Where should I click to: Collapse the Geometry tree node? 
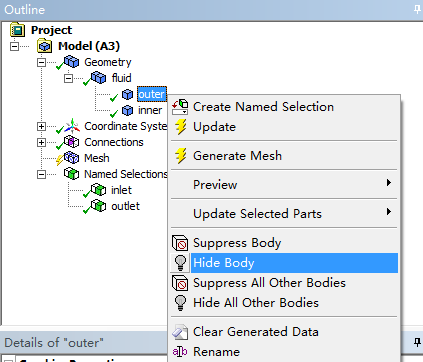41,62
